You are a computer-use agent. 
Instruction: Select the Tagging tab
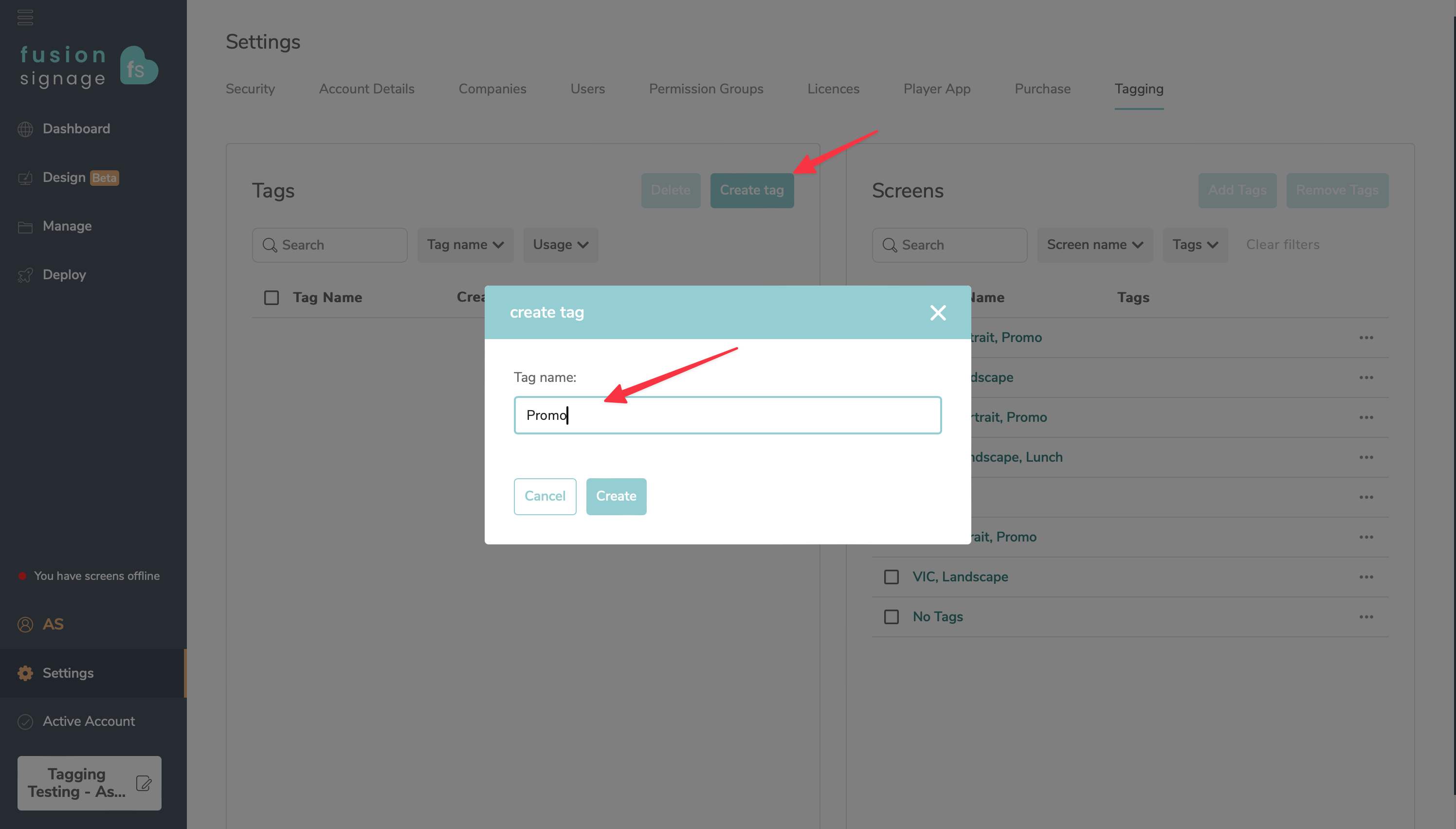click(x=1139, y=89)
